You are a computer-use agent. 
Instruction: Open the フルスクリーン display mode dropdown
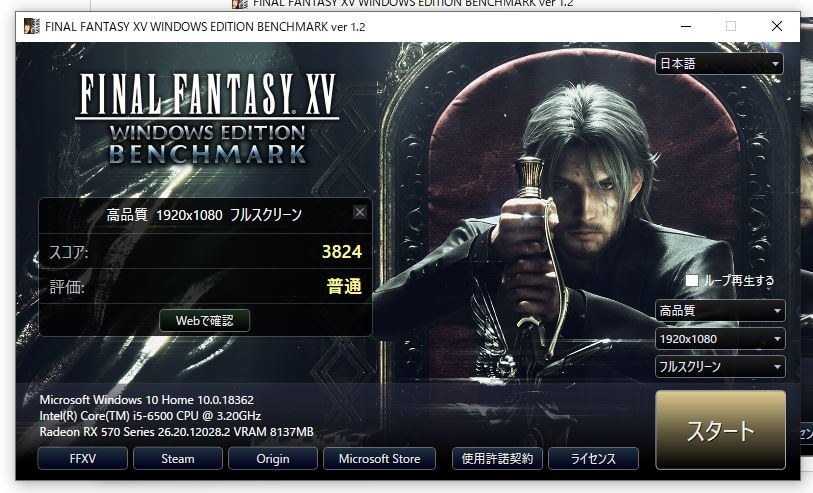tap(720, 367)
